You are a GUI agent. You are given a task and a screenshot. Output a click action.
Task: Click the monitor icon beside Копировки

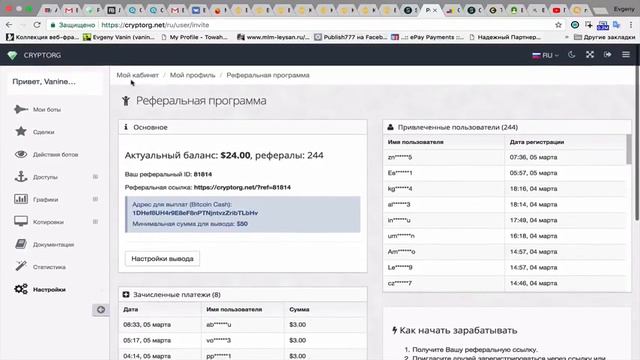[x=21, y=221]
